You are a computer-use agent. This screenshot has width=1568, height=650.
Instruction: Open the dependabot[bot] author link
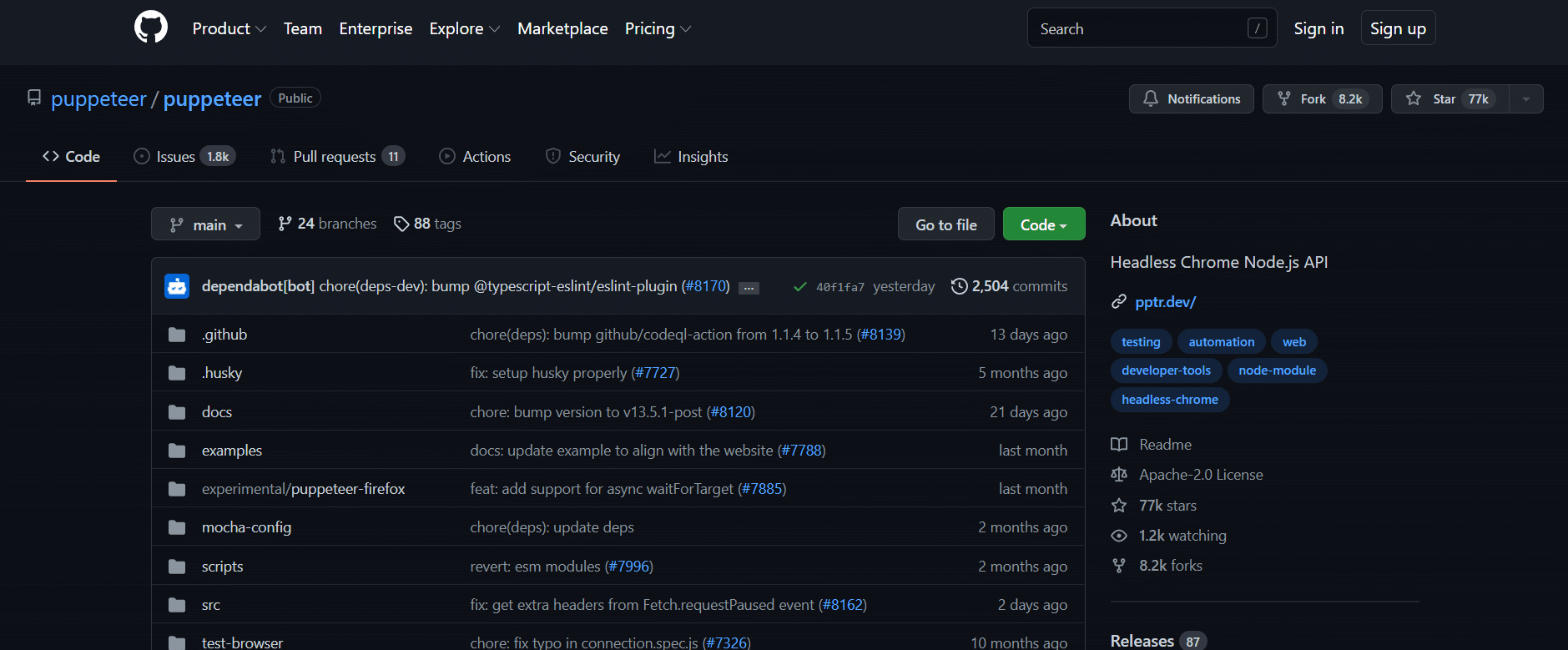pyautogui.click(x=258, y=286)
